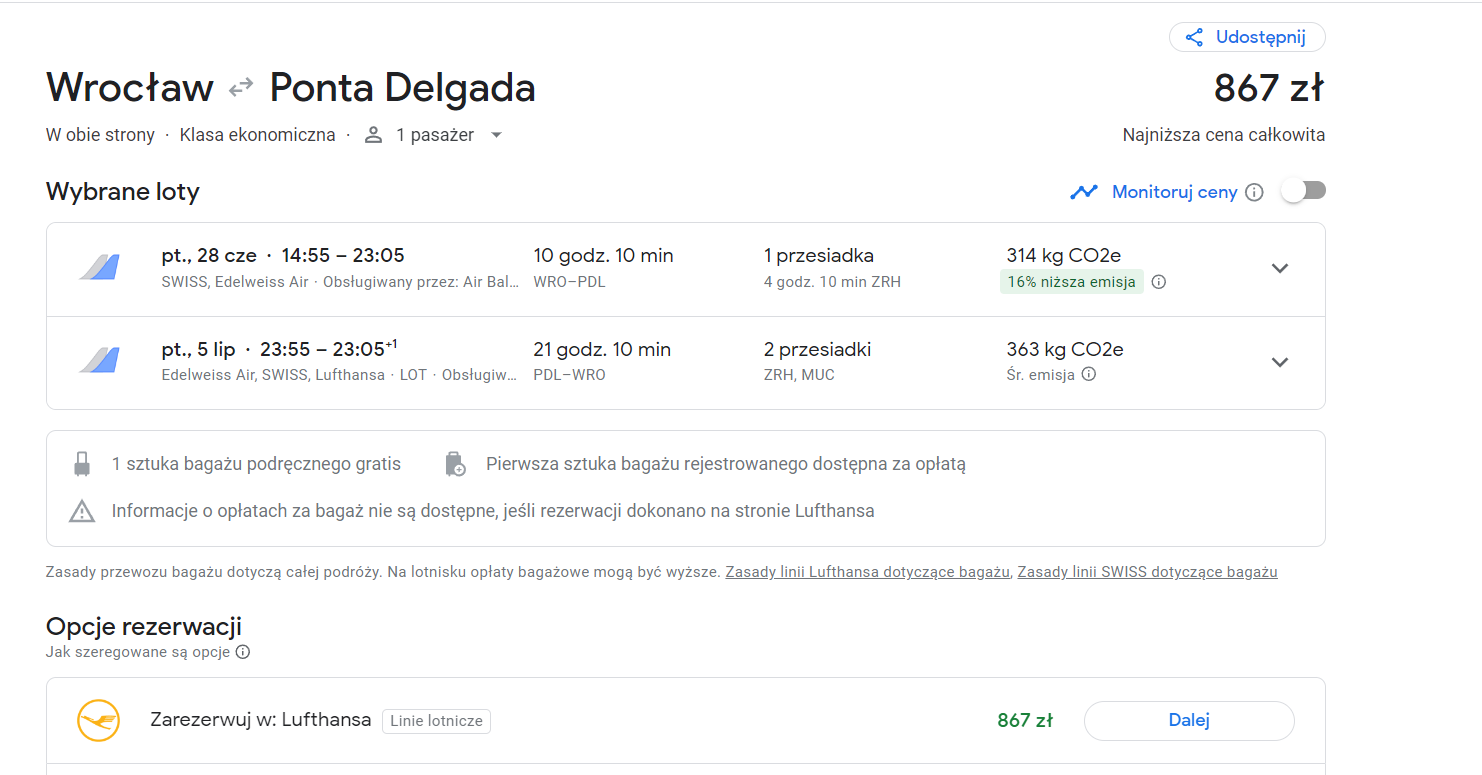The image size is (1482, 775).
Task: Click the WRO–PDL route text
Action: pyautogui.click(x=569, y=282)
